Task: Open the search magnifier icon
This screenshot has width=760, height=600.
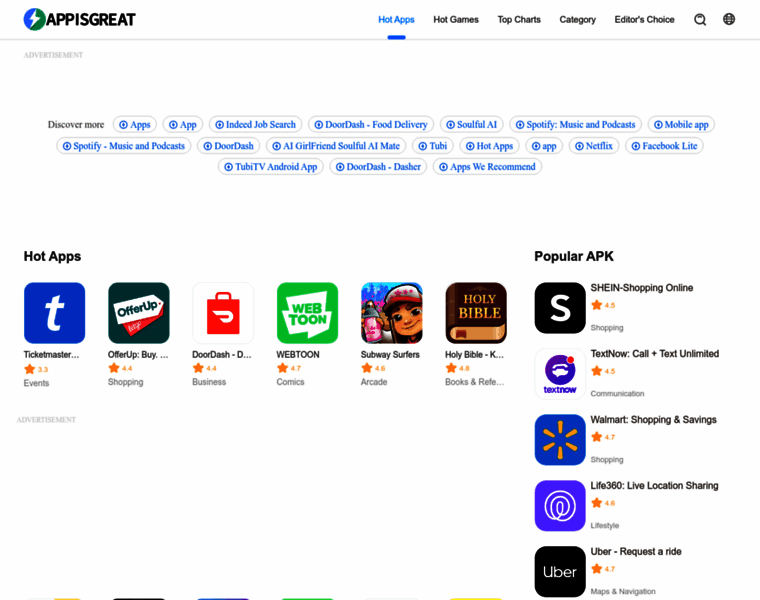Action: (700, 19)
